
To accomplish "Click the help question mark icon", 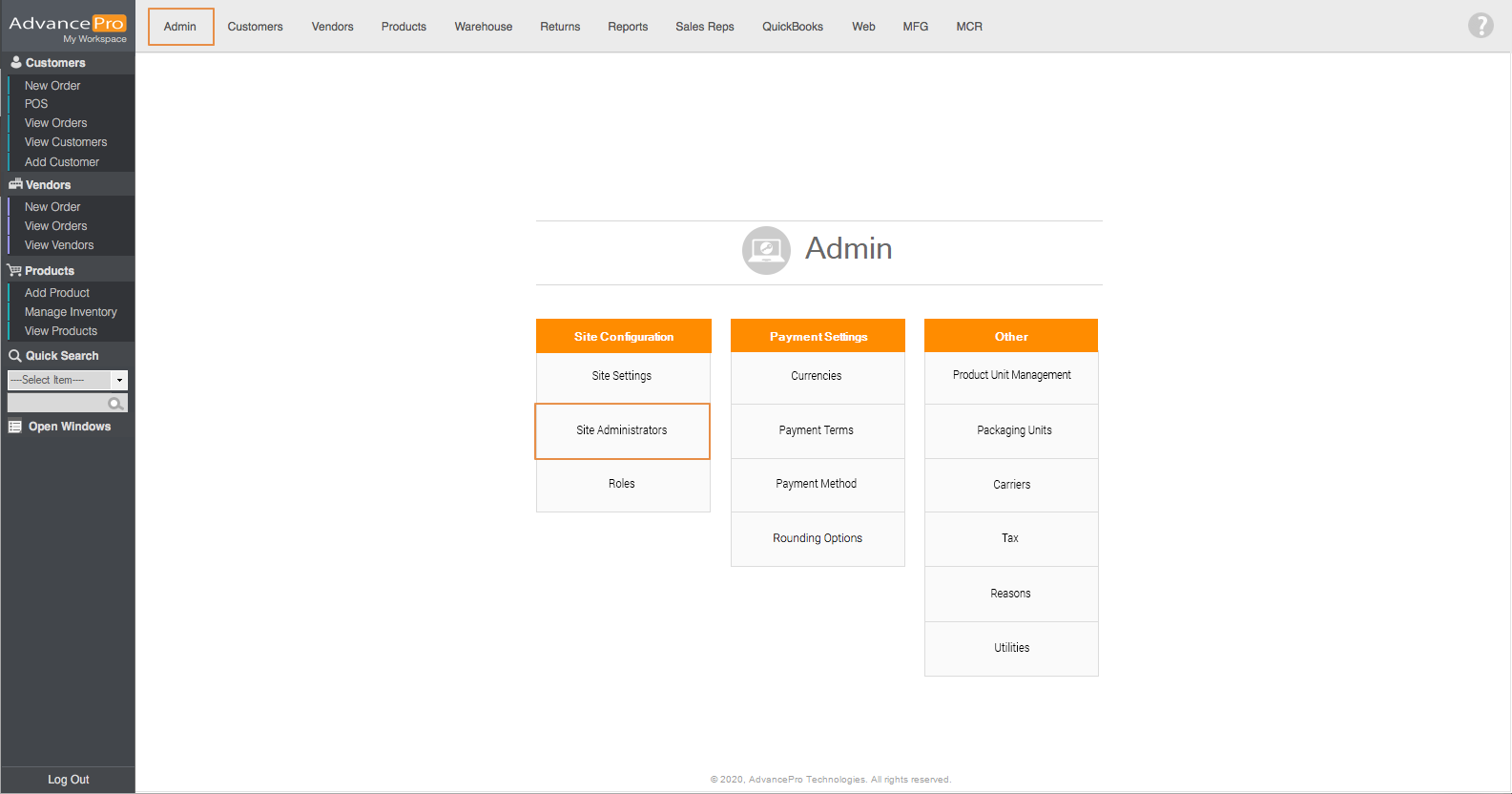I will pos(1480,26).
